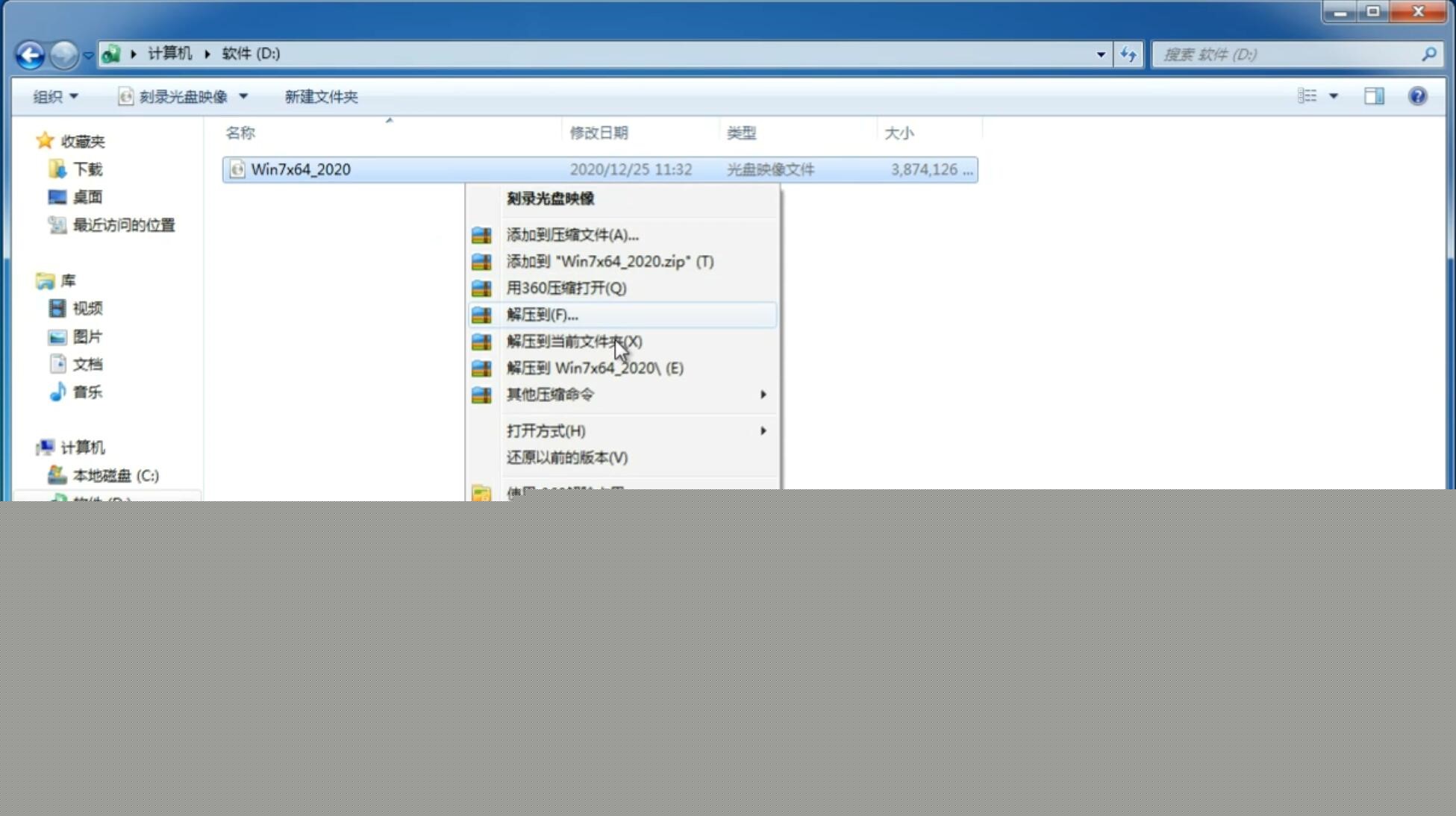Choose 刻录光盘映像 in context menu
The width and height of the screenshot is (1456, 816).
[x=550, y=198]
